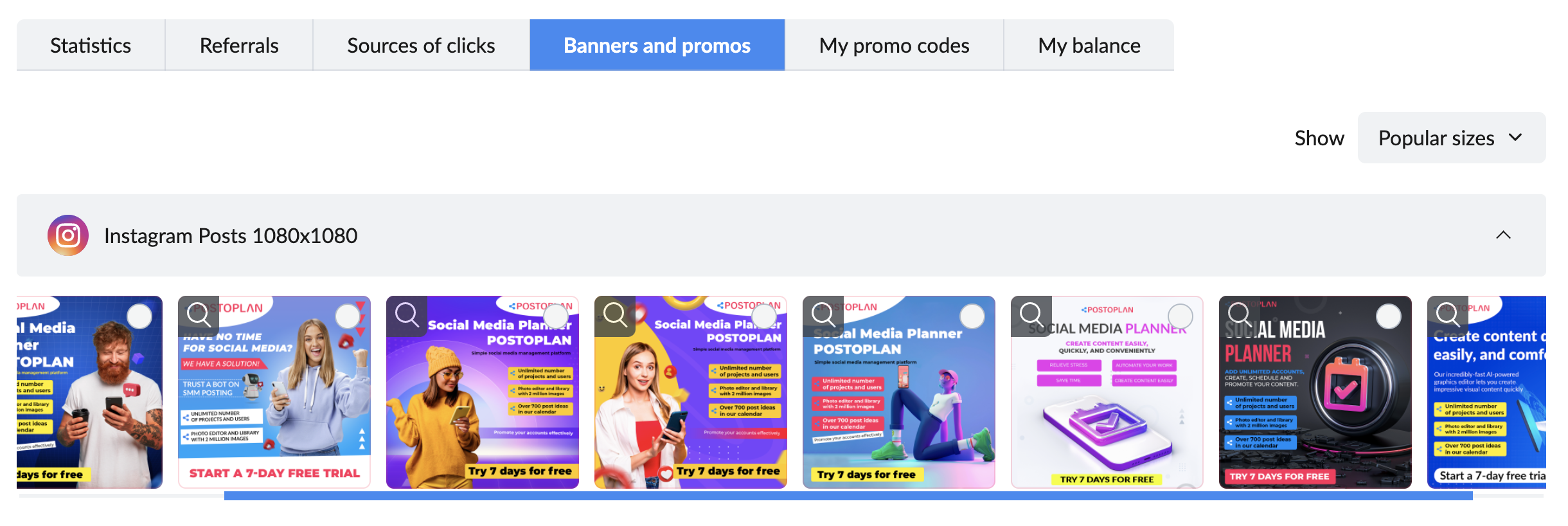The height and width of the screenshot is (526, 1568).
Task: Tick selection circle on 'Have no time' banner
Action: [x=348, y=316]
